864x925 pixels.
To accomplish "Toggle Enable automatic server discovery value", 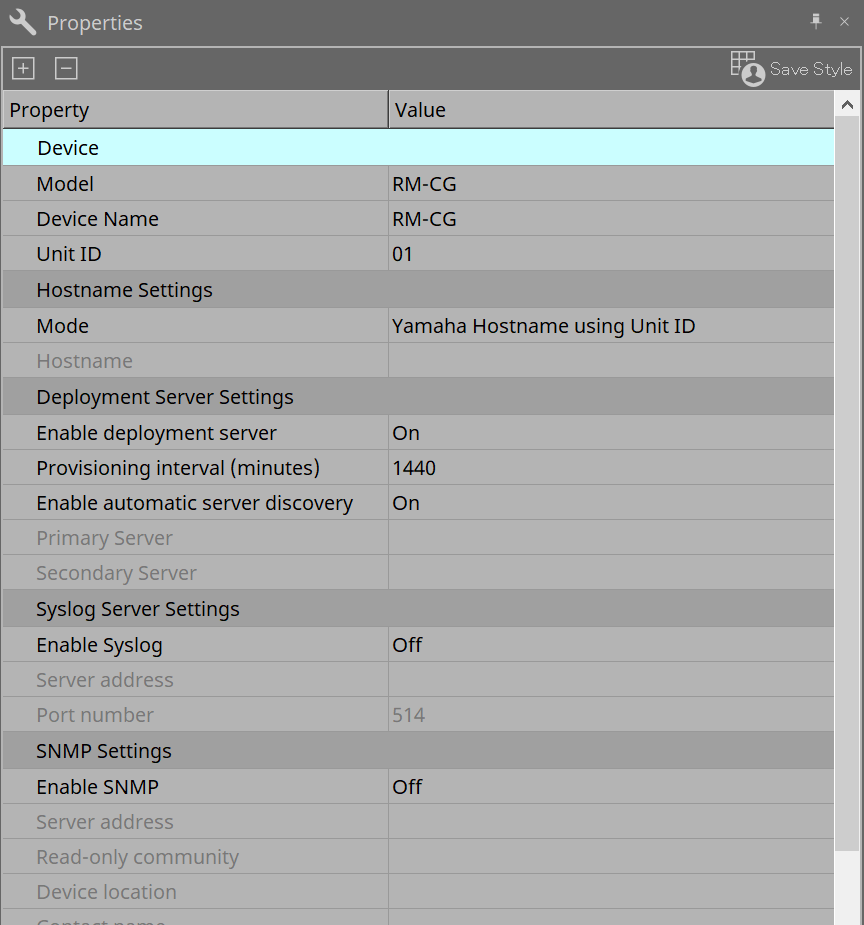I will coord(610,503).
